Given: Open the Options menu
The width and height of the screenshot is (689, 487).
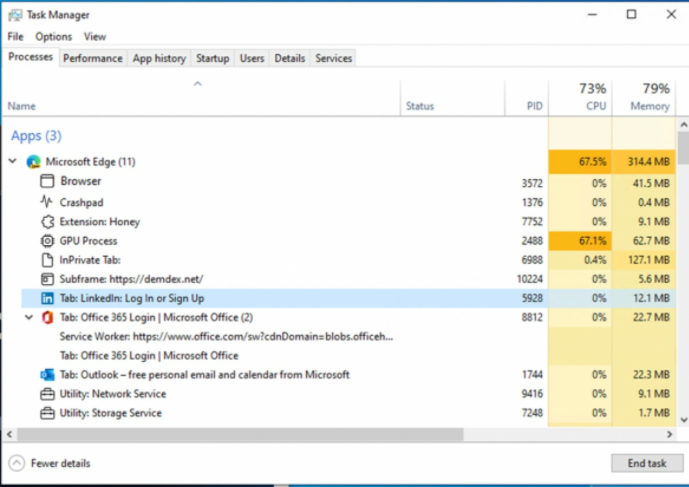Looking at the screenshot, I should point(54,37).
